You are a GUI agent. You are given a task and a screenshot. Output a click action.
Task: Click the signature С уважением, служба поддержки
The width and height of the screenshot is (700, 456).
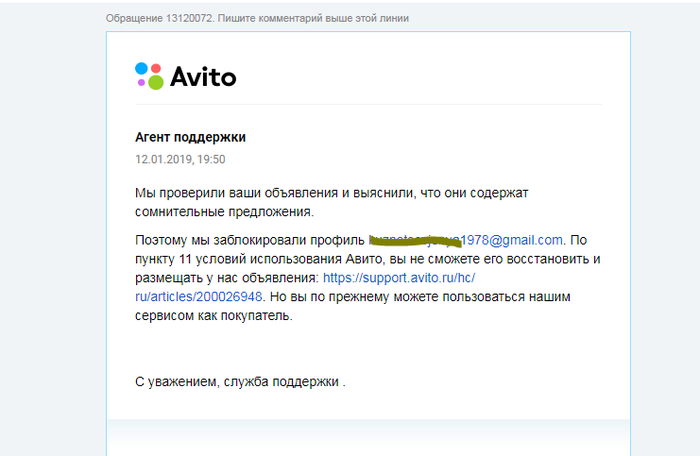pyautogui.click(x=238, y=382)
